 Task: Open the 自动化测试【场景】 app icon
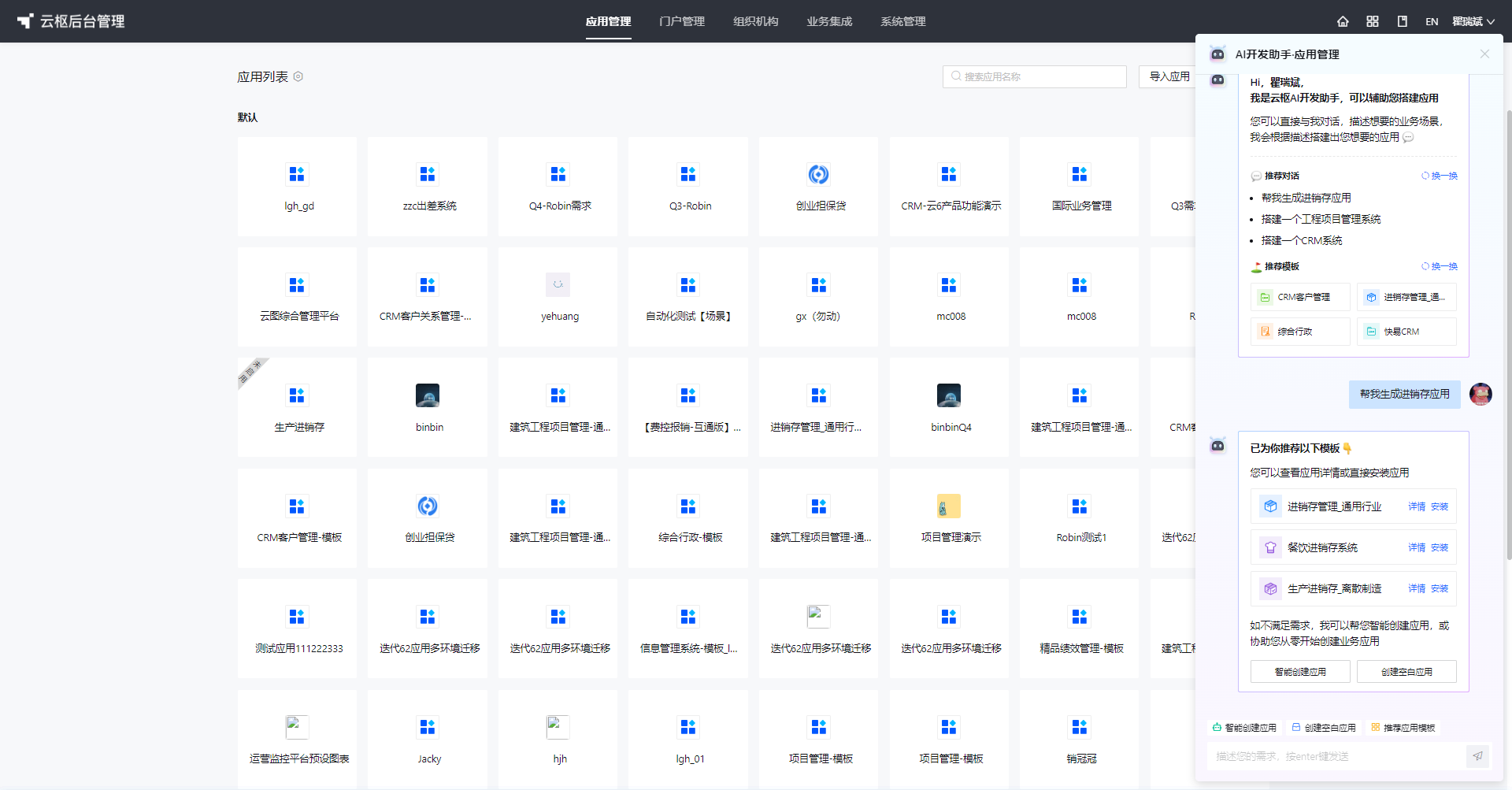688,284
